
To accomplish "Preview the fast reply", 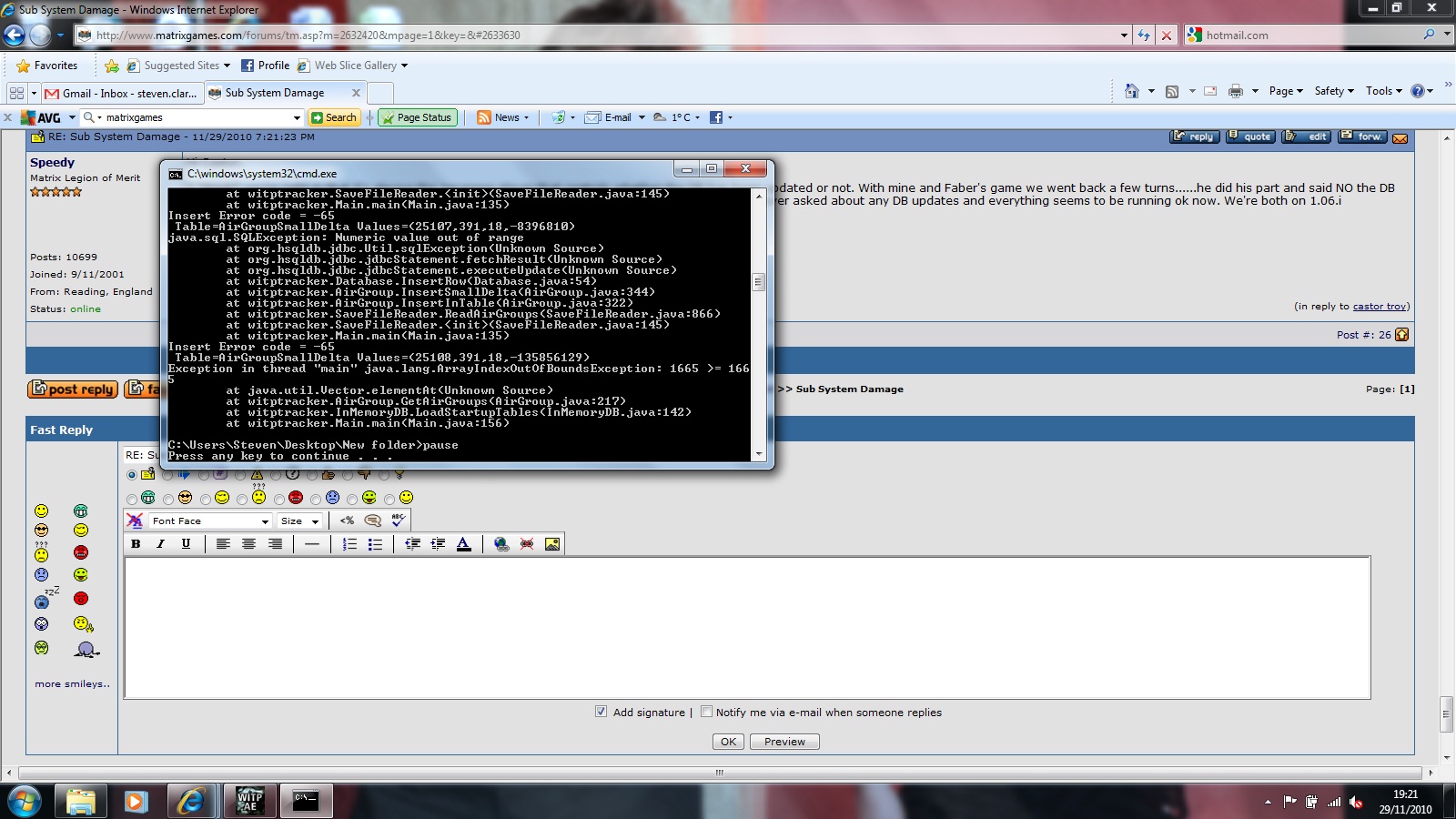I will click(x=784, y=742).
